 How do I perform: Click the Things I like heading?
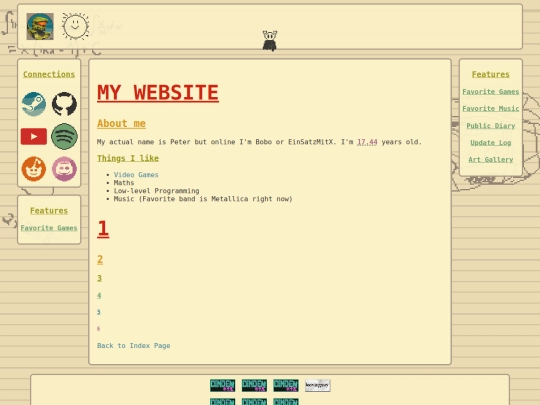pos(128,158)
